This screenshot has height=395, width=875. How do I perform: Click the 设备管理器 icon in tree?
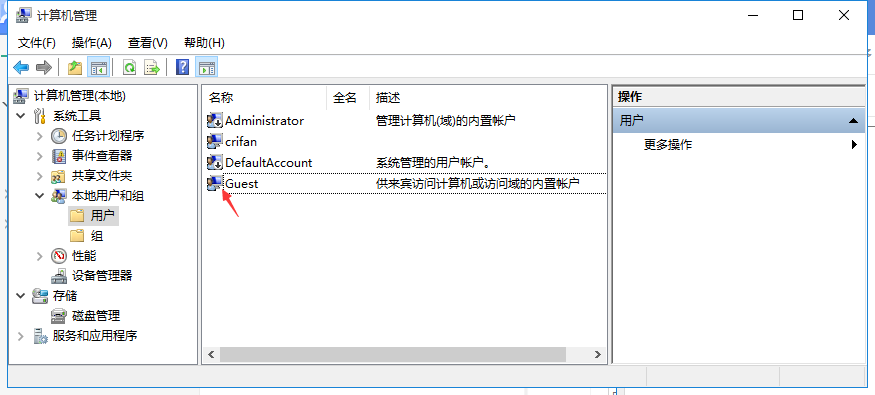coord(59,276)
